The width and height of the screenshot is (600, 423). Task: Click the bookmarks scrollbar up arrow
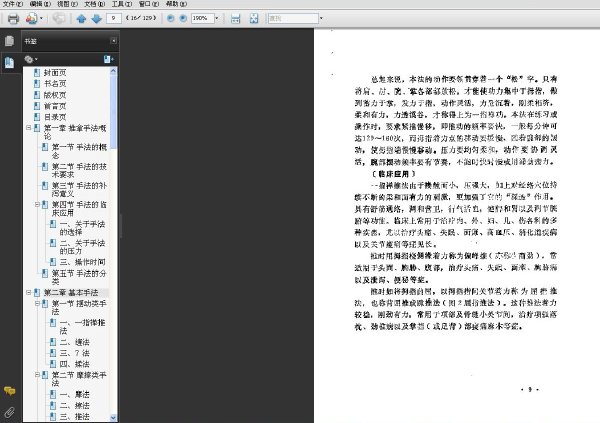pyautogui.click(x=113, y=71)
